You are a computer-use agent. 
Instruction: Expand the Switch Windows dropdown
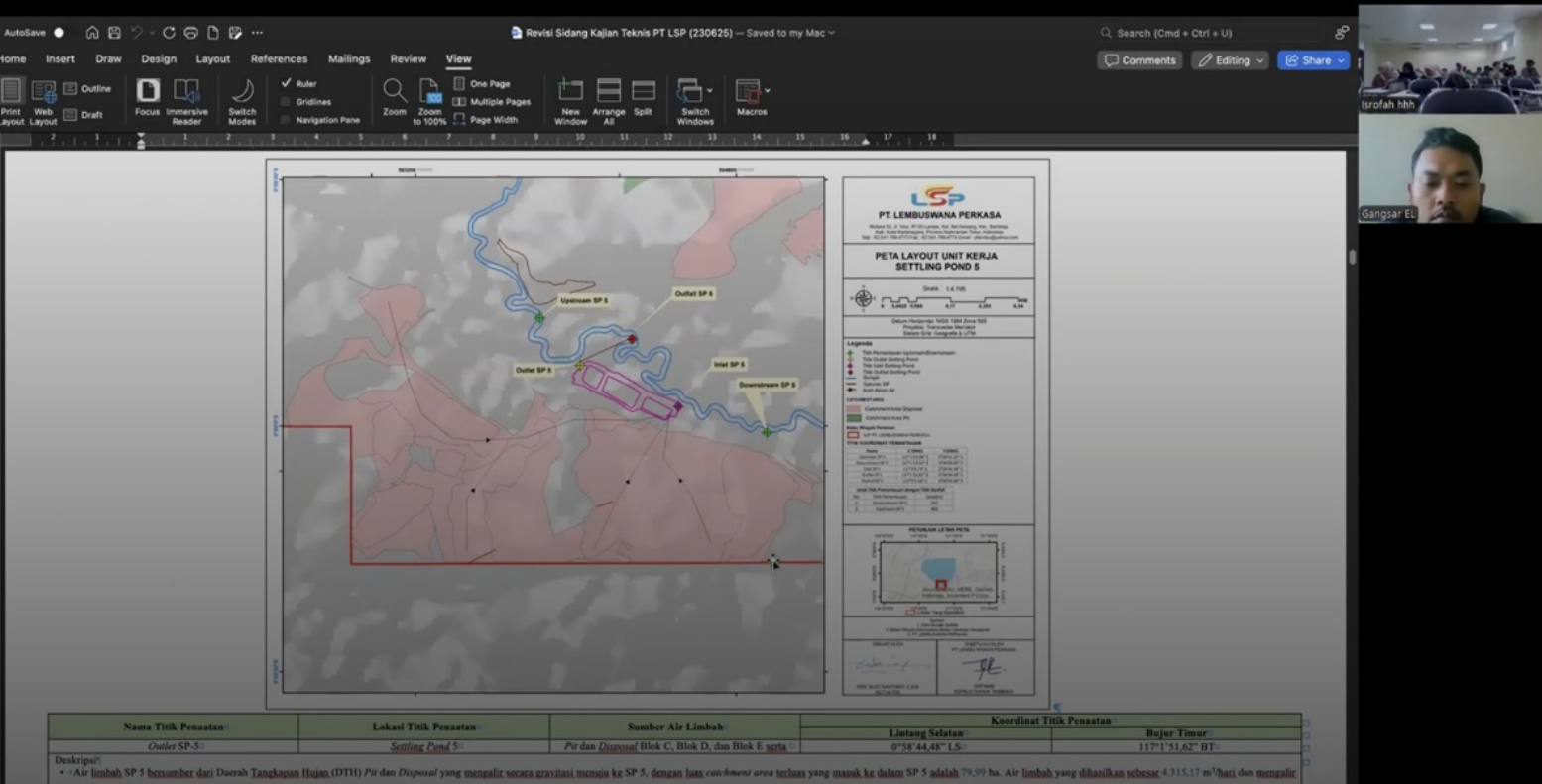click(x=710, y=91)
